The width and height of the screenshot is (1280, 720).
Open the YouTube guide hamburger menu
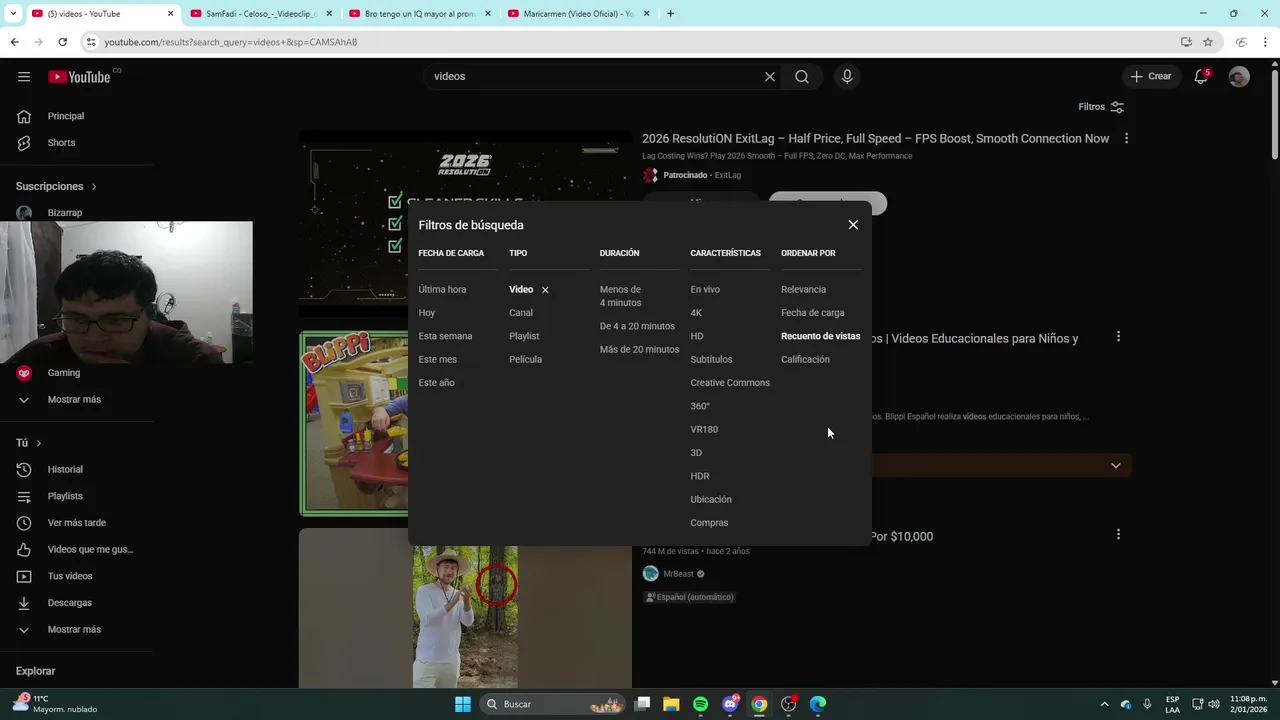pyautogui.click(x=24, y=77)
